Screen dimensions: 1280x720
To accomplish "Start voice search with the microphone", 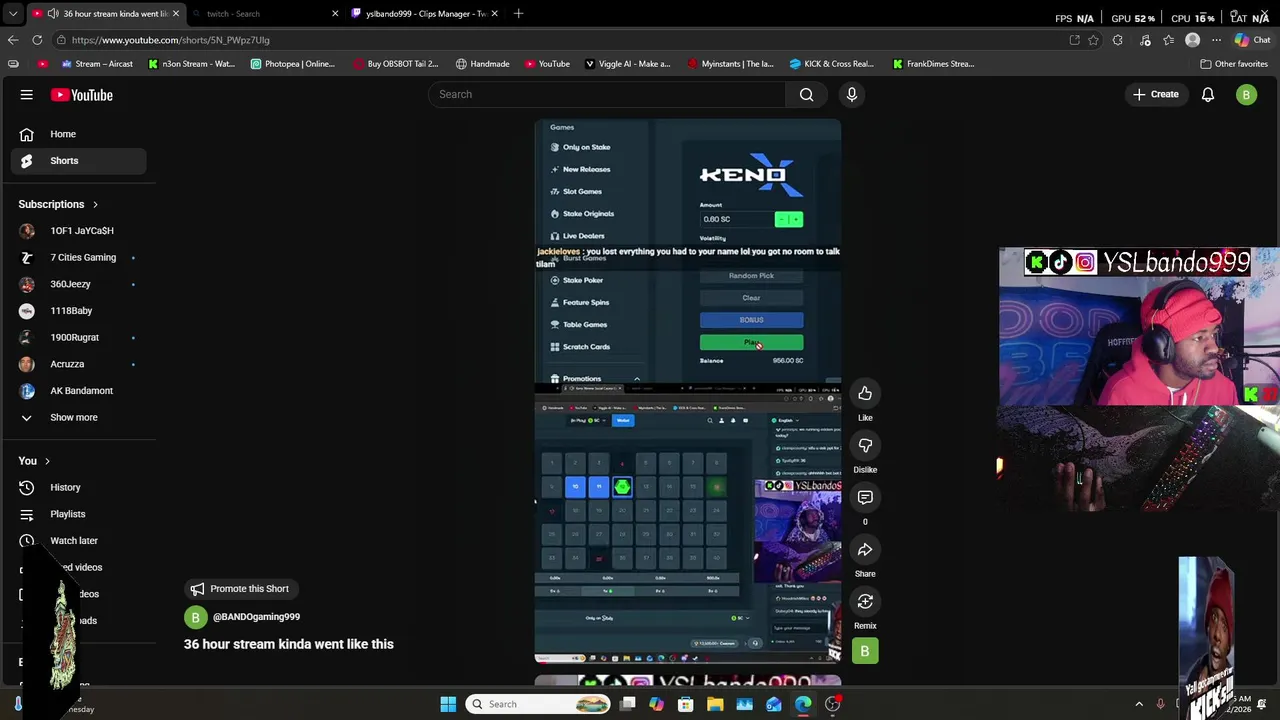I will [x=852, y=94].
